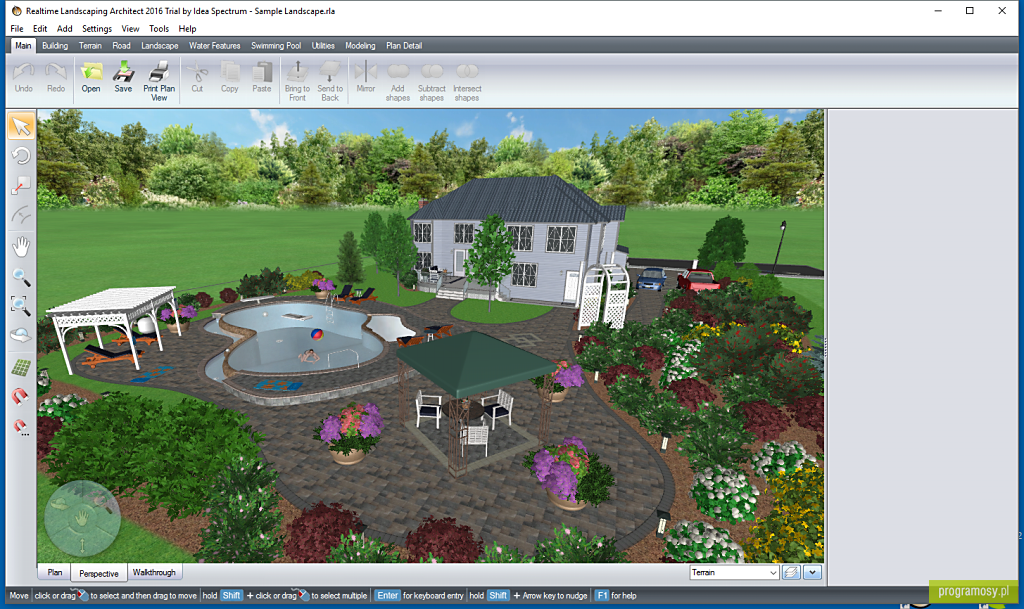
Task: Switch to the Modeling ribbon tab
Action: [360, 46]
